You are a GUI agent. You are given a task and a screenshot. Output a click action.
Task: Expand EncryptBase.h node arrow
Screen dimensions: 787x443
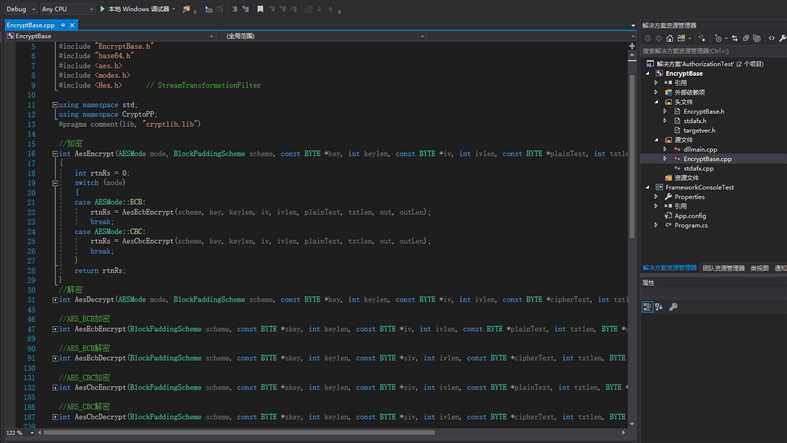click(x=666, y=111)
